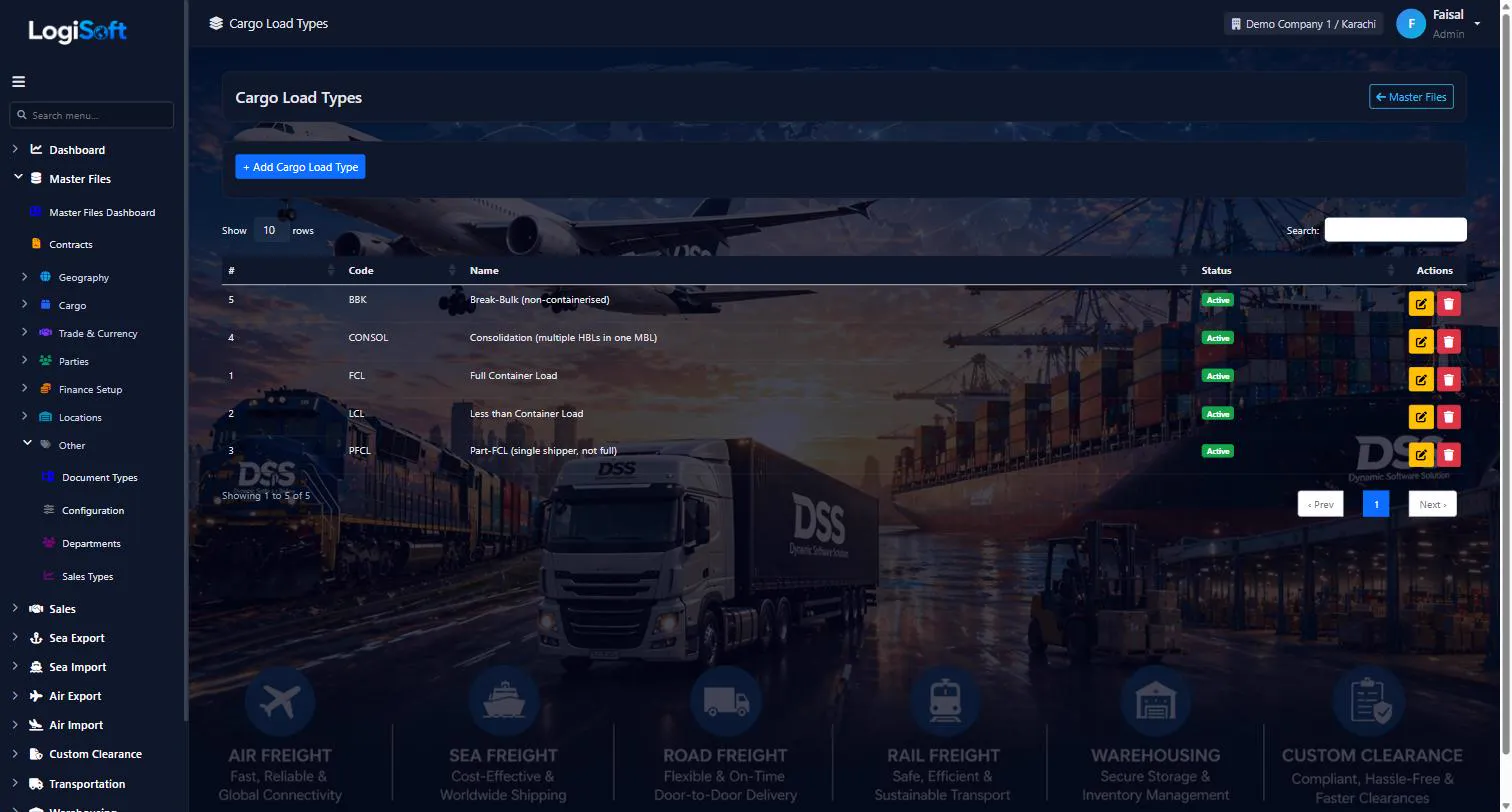This screenshot has width=1512, height=812.
Task: Delete the LCL row
Action: [1449, 418]
